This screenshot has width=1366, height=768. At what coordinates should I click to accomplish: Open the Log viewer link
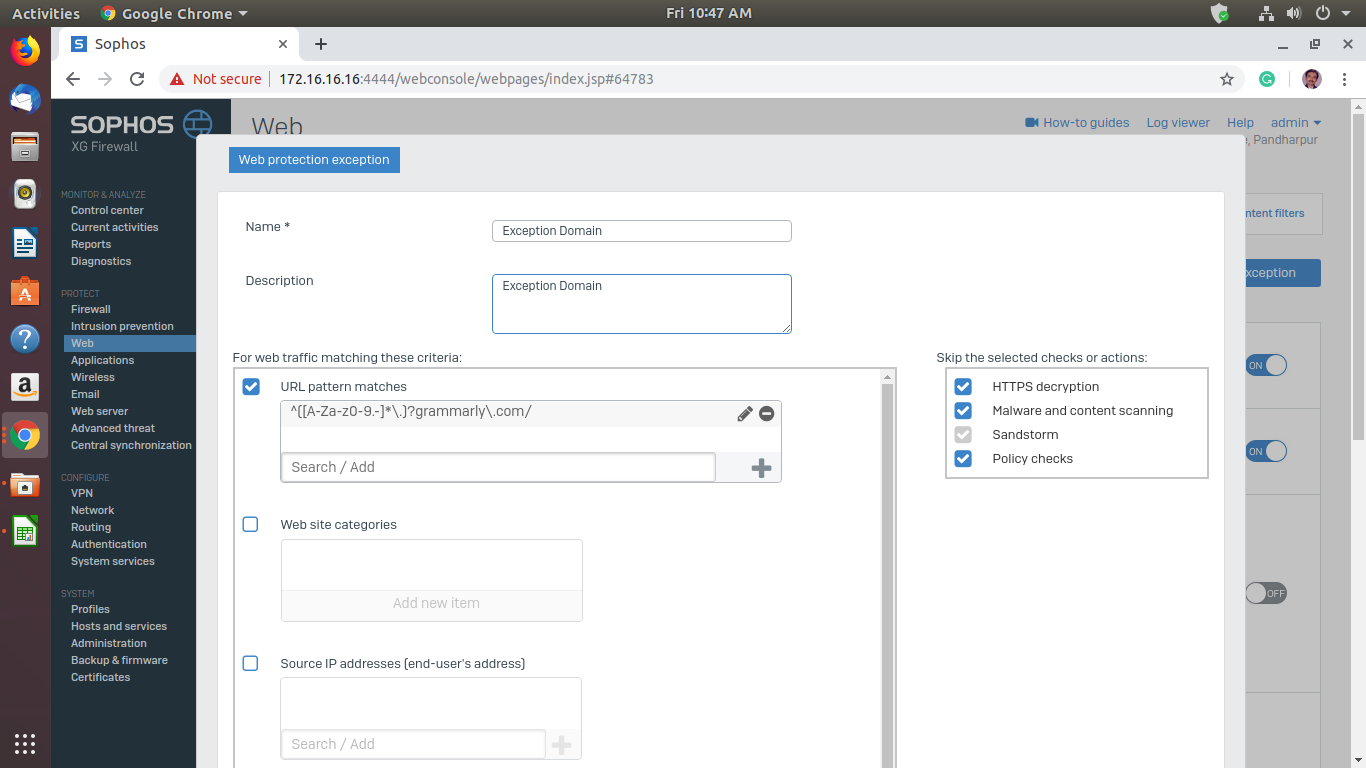1178,123
